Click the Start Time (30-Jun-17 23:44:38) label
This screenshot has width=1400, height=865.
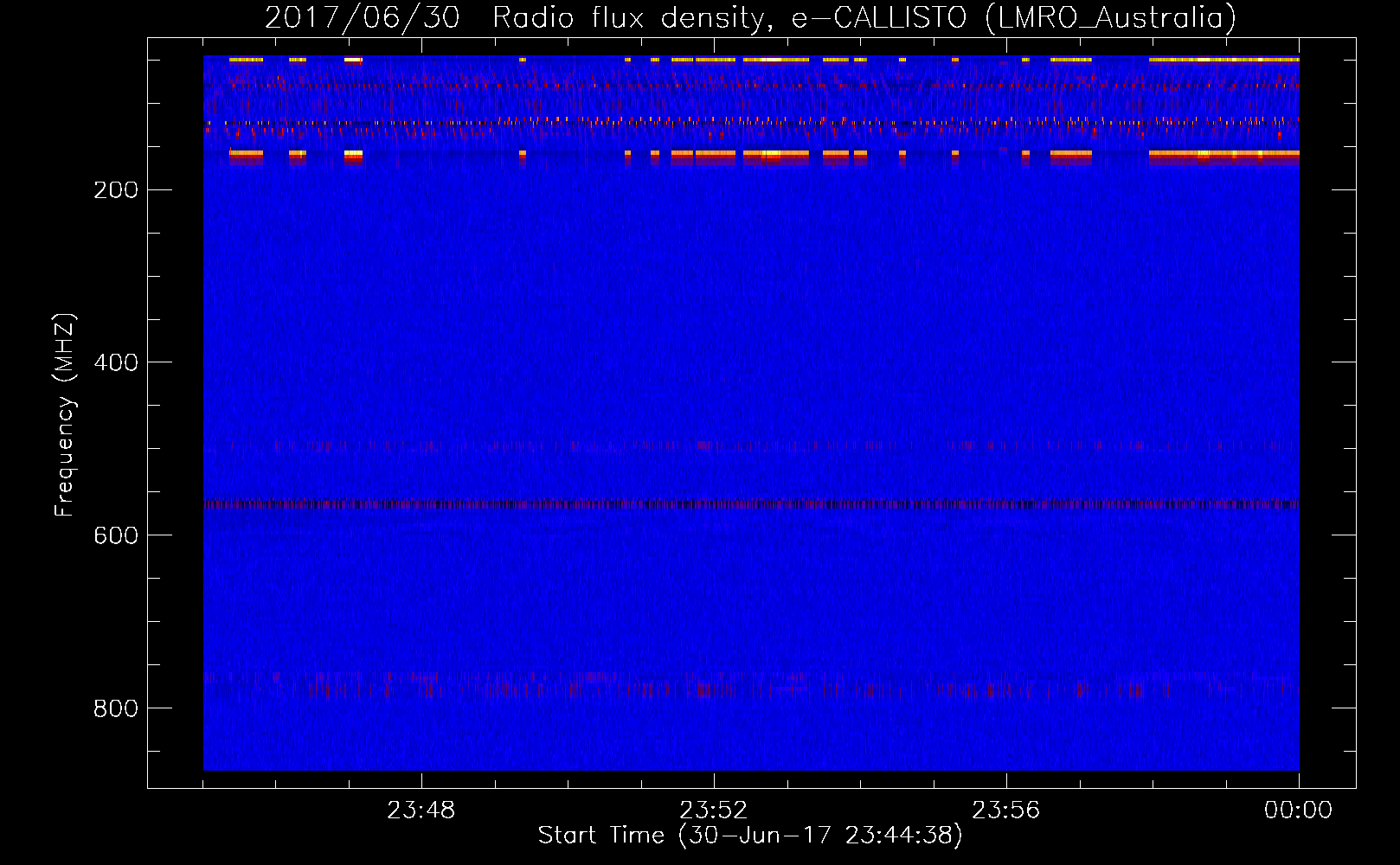[750, 836]
